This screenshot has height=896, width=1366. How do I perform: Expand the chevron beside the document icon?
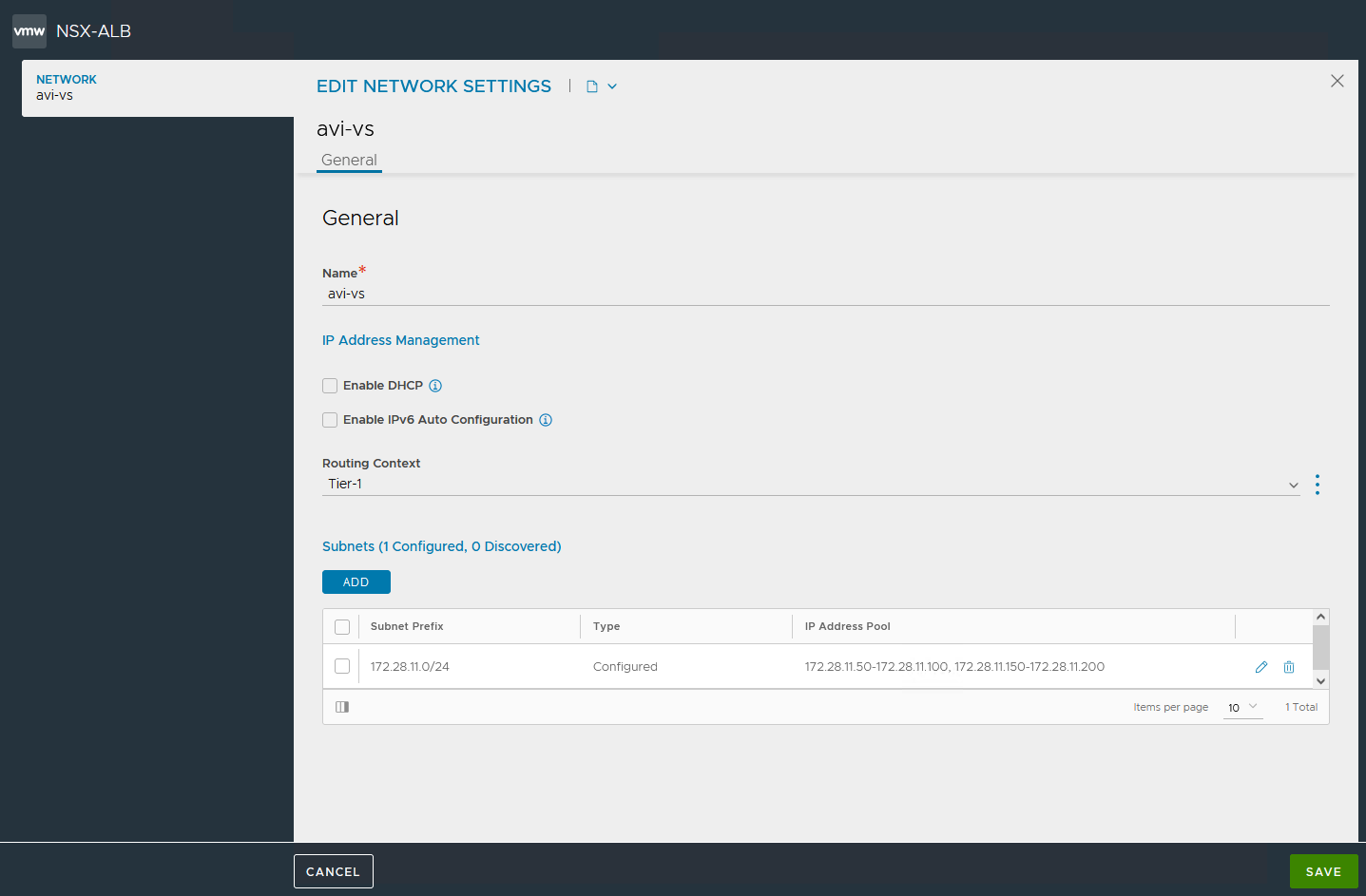point(612,86)
